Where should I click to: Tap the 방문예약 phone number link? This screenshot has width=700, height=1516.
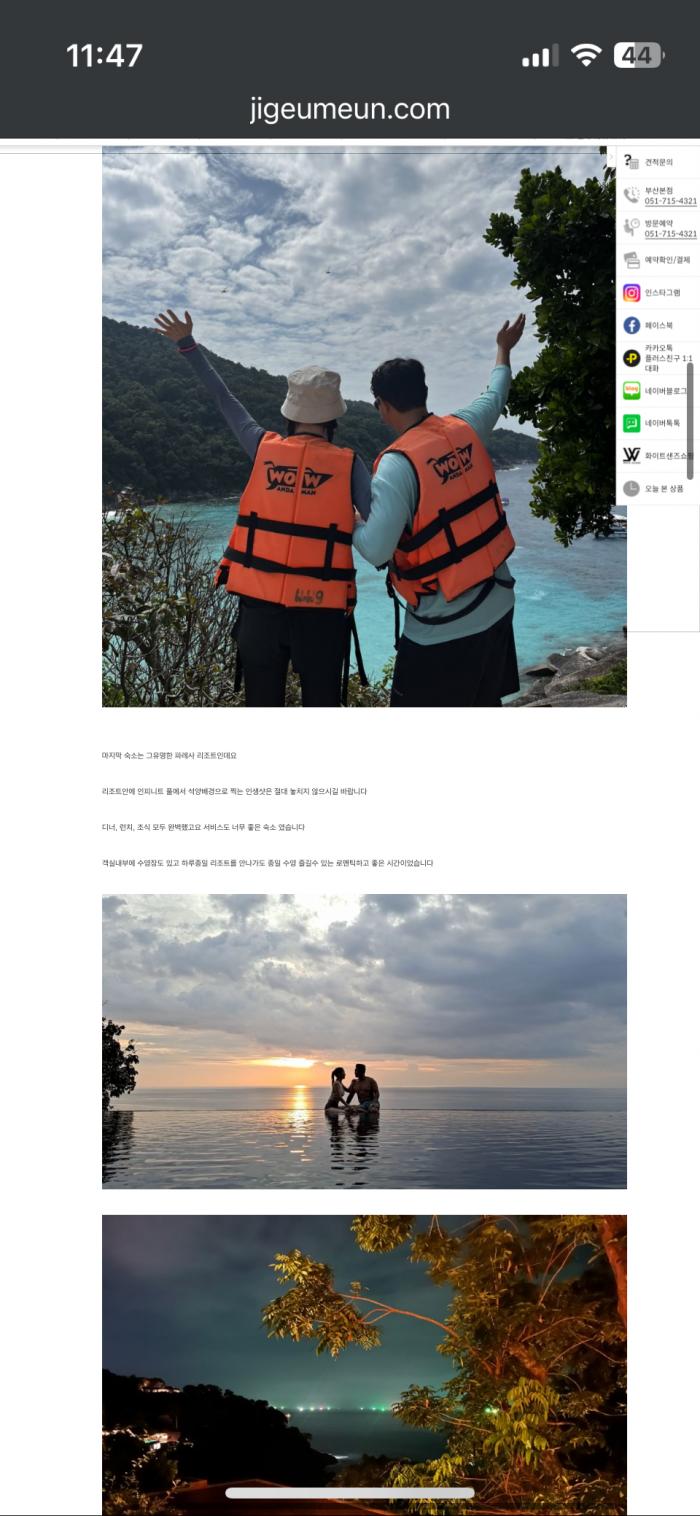[x=670, y=234]
